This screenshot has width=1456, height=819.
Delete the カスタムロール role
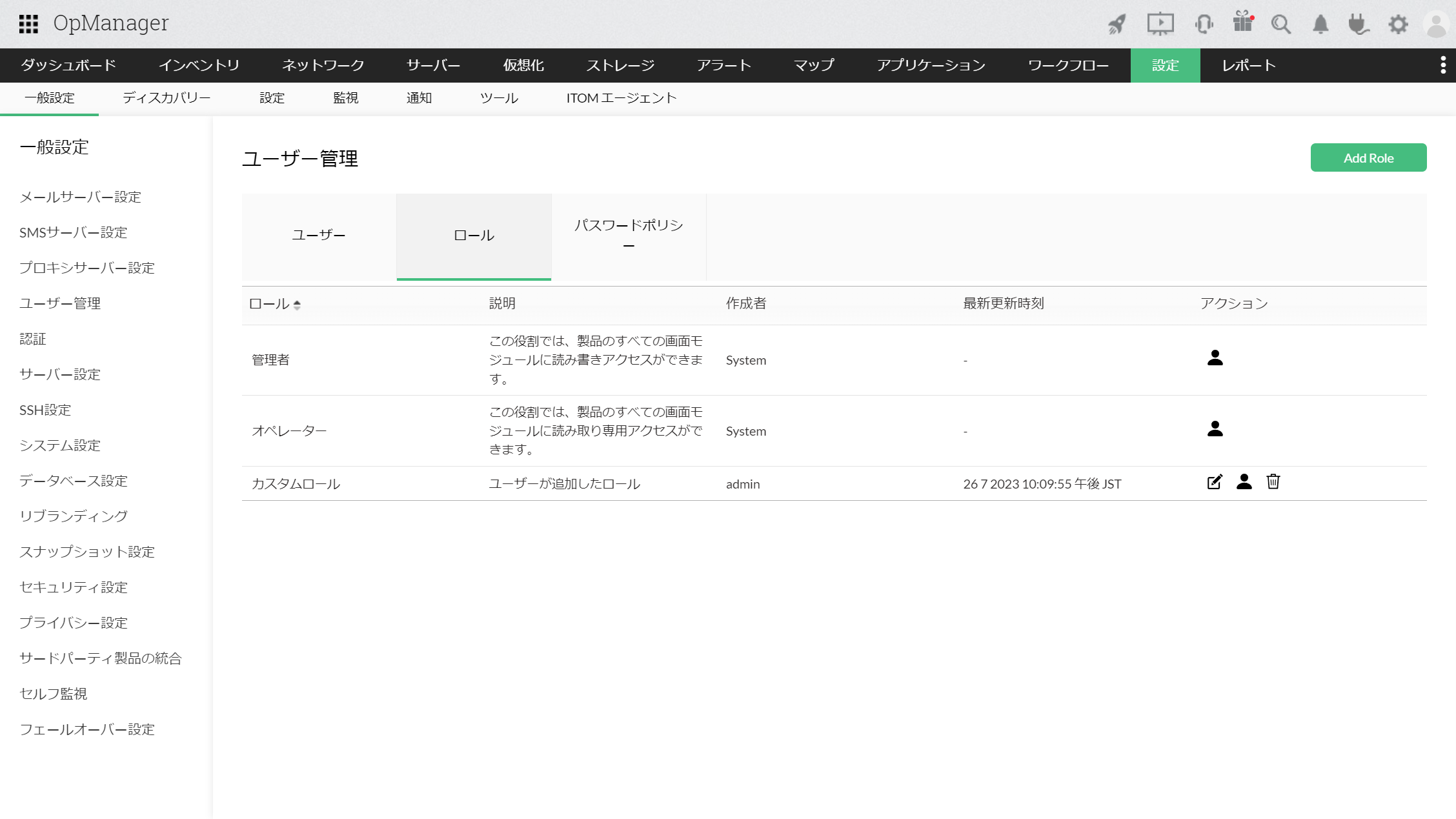(x=1273, y=482)
